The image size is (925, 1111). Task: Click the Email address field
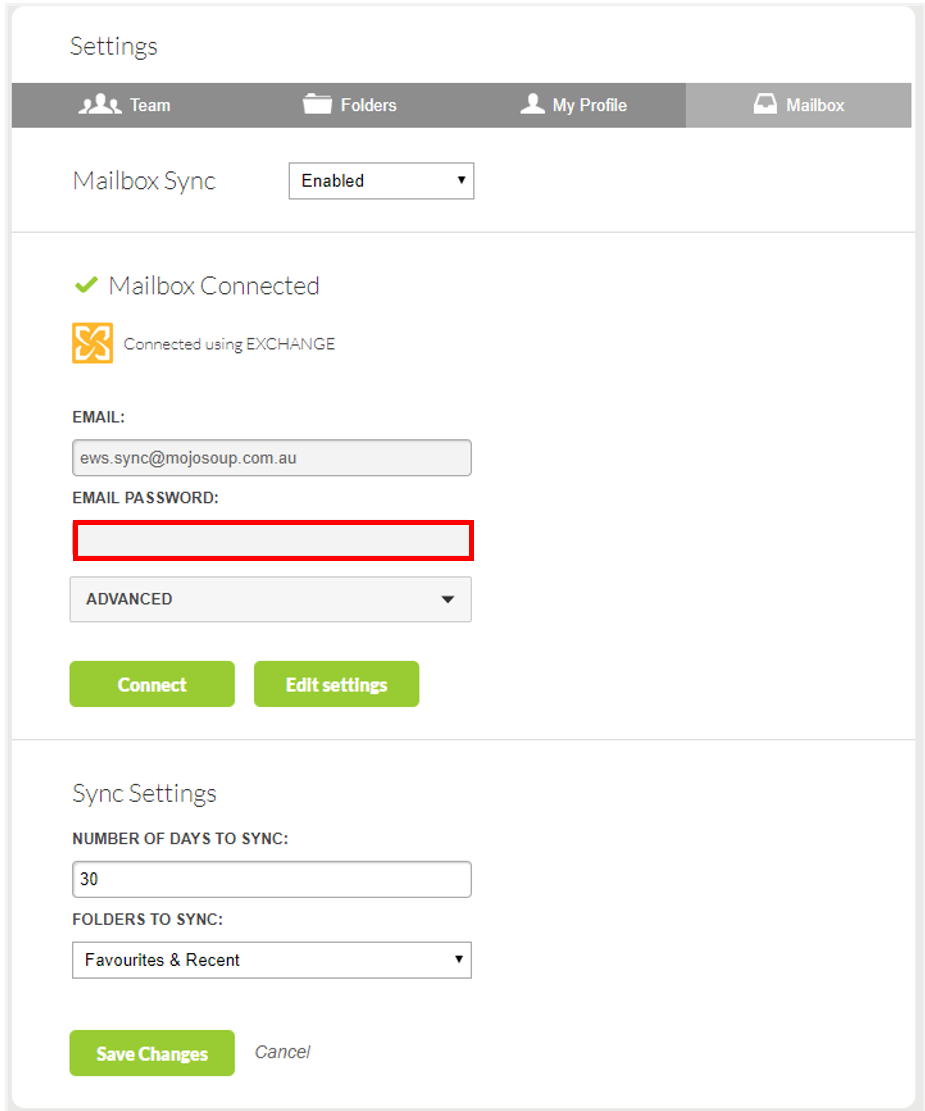271,458
